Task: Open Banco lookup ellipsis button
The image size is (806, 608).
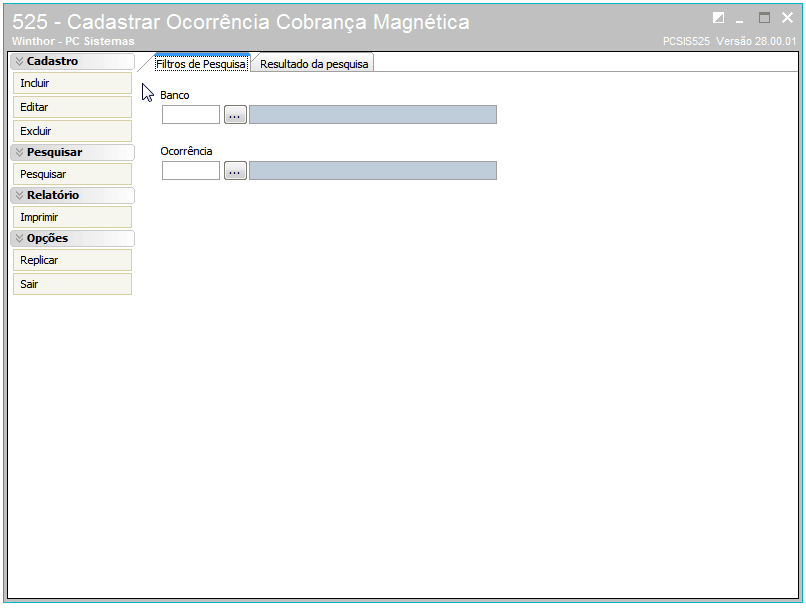Action: coord(235,115)
